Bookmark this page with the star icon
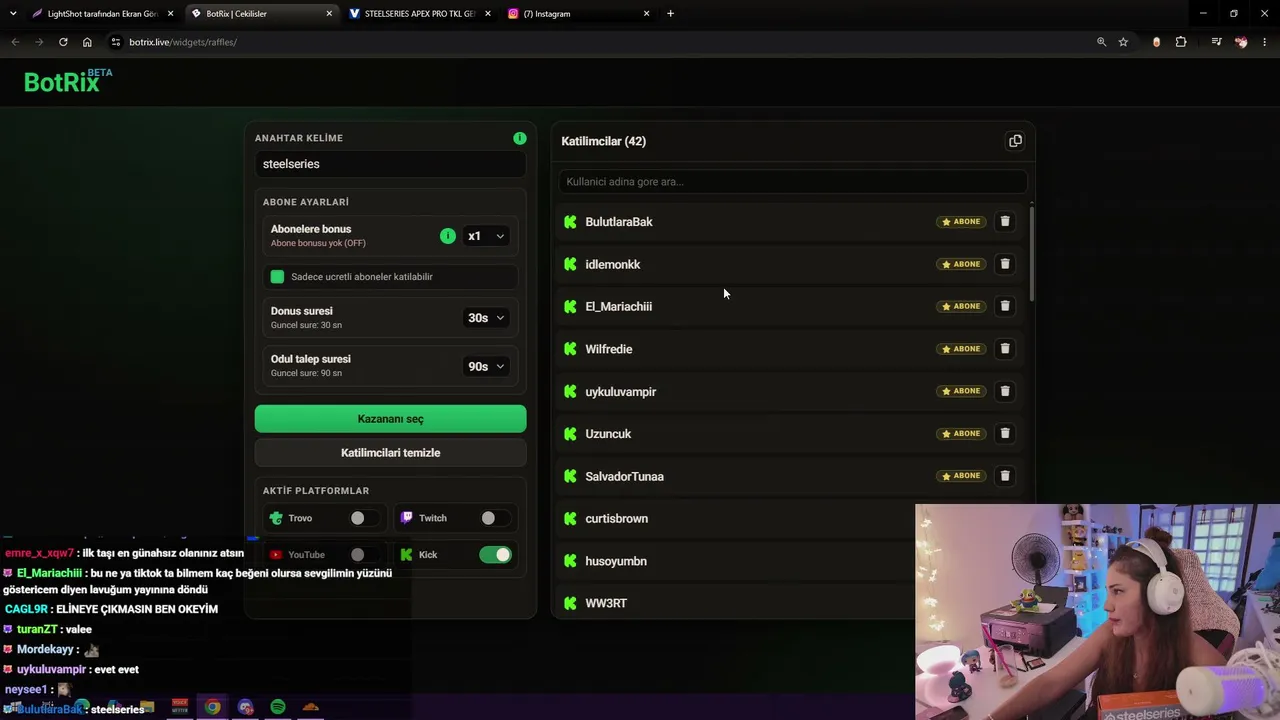The width and height of the screenshot is (1280, 720). [1123, 42]
